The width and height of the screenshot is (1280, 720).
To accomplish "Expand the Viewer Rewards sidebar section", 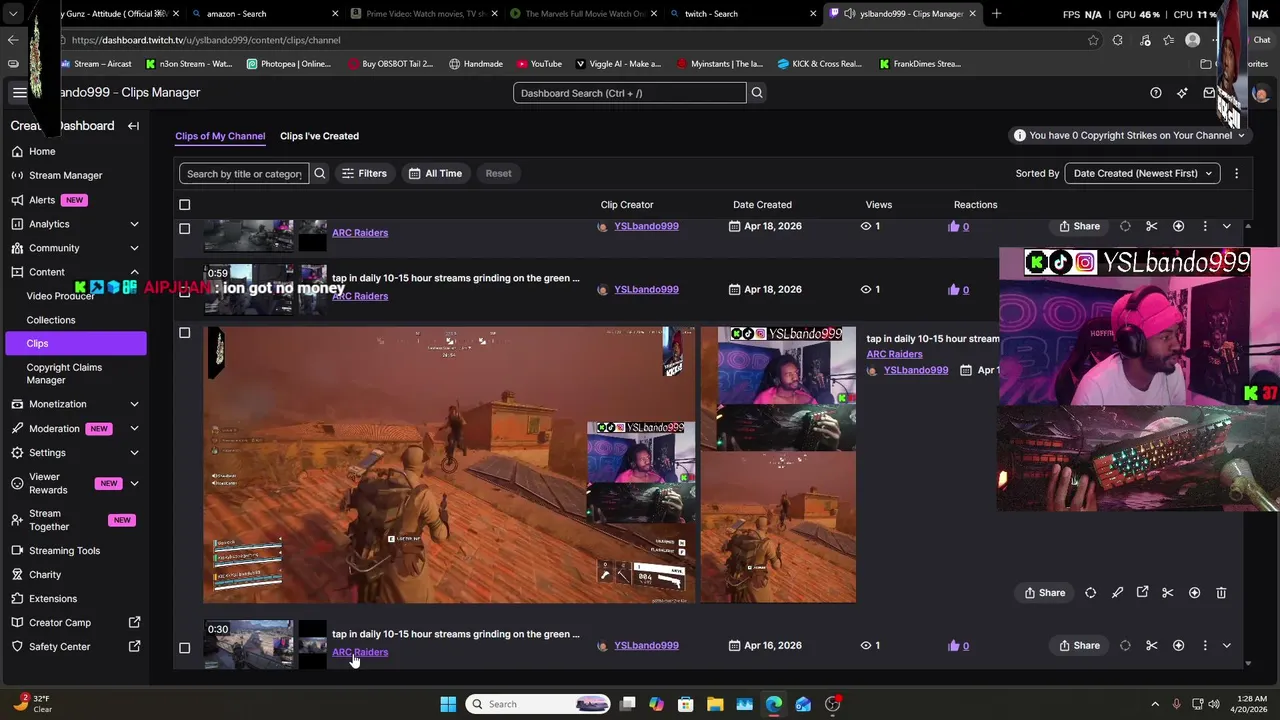I will point(134,484).
